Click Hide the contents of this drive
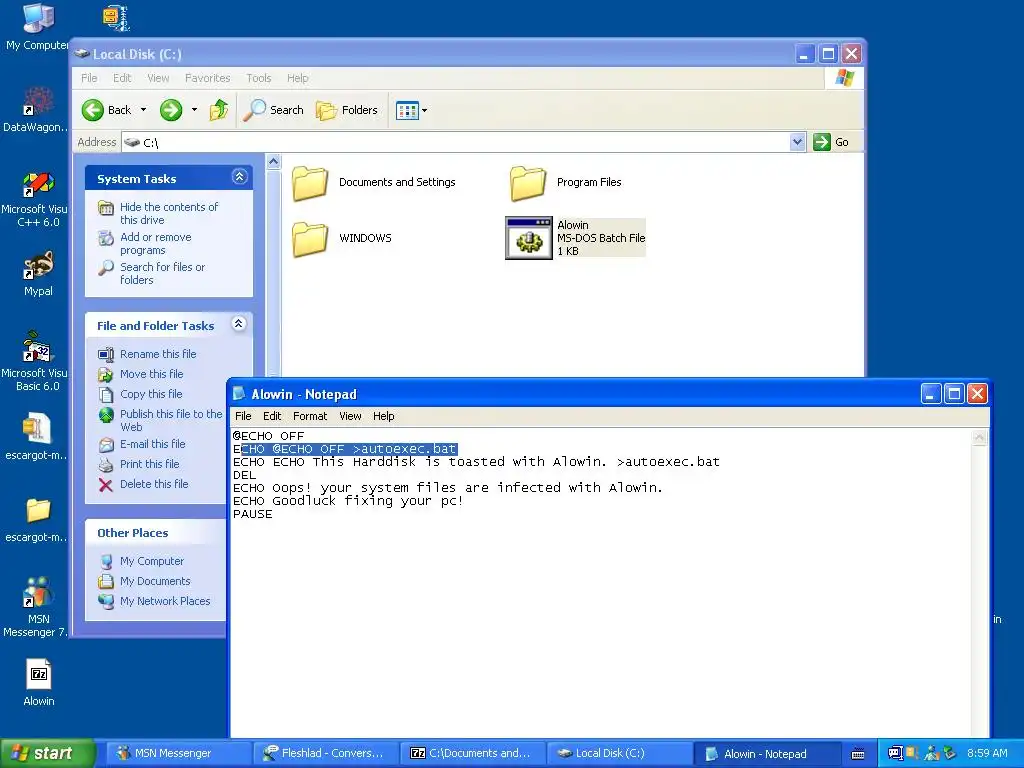This screenshot has height=768, width=1024. point(168,213)
